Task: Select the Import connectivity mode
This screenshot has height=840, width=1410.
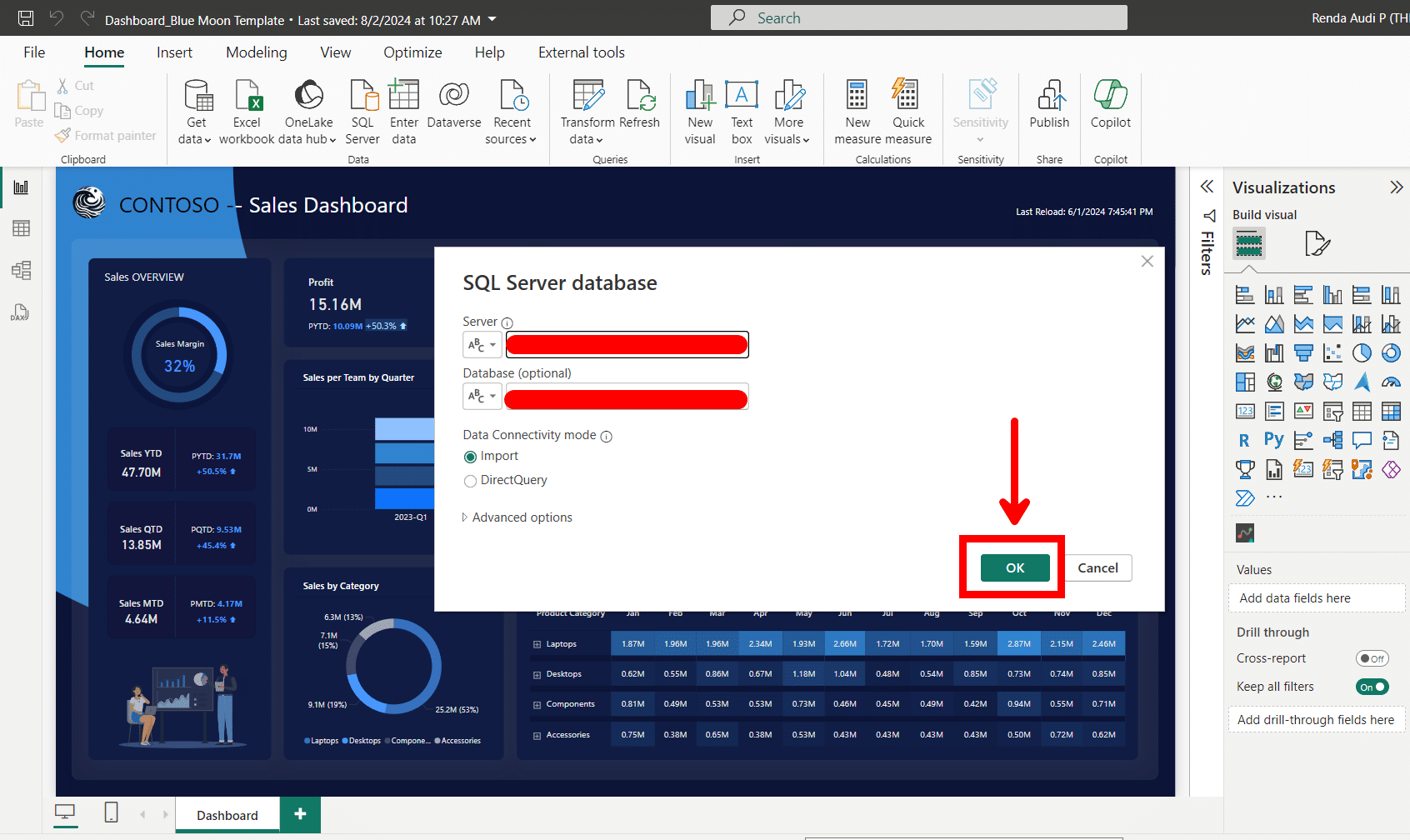Action: [x=471, y=456]
